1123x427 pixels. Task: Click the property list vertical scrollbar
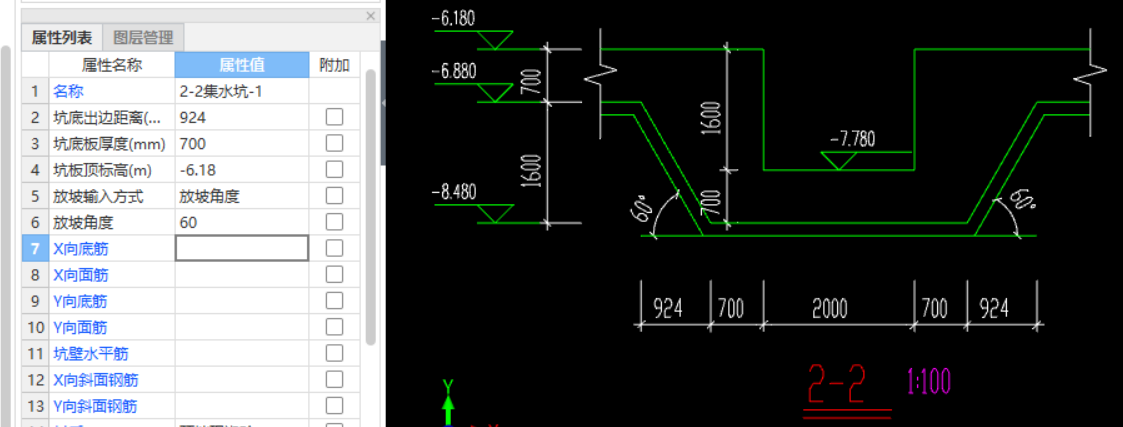(370, 206)
